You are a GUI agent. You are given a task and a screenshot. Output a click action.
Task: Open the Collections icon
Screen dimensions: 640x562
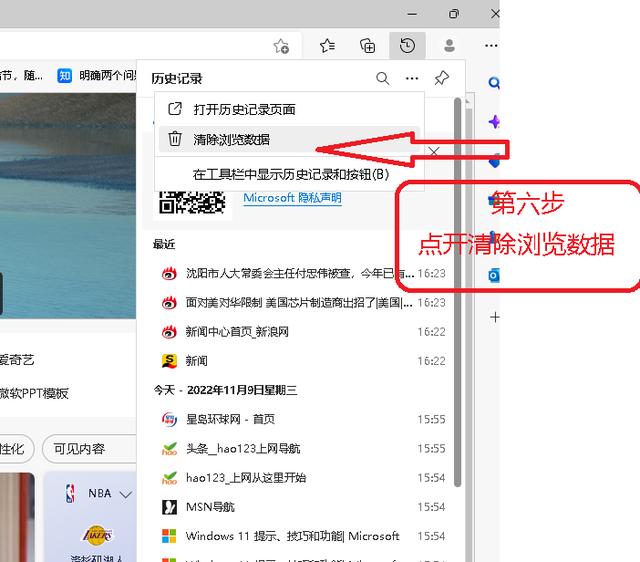coord(367,46)
